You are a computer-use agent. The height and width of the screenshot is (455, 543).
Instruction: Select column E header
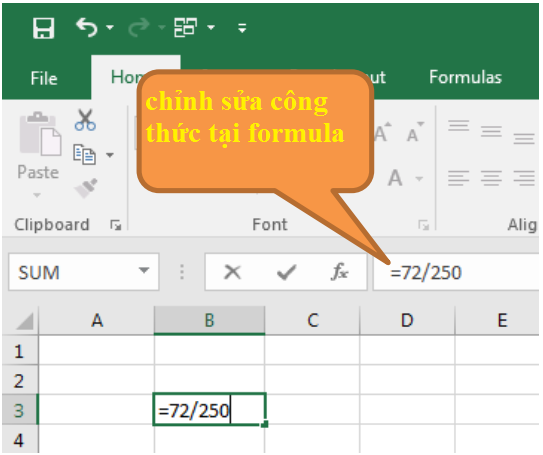pos(497,321)
